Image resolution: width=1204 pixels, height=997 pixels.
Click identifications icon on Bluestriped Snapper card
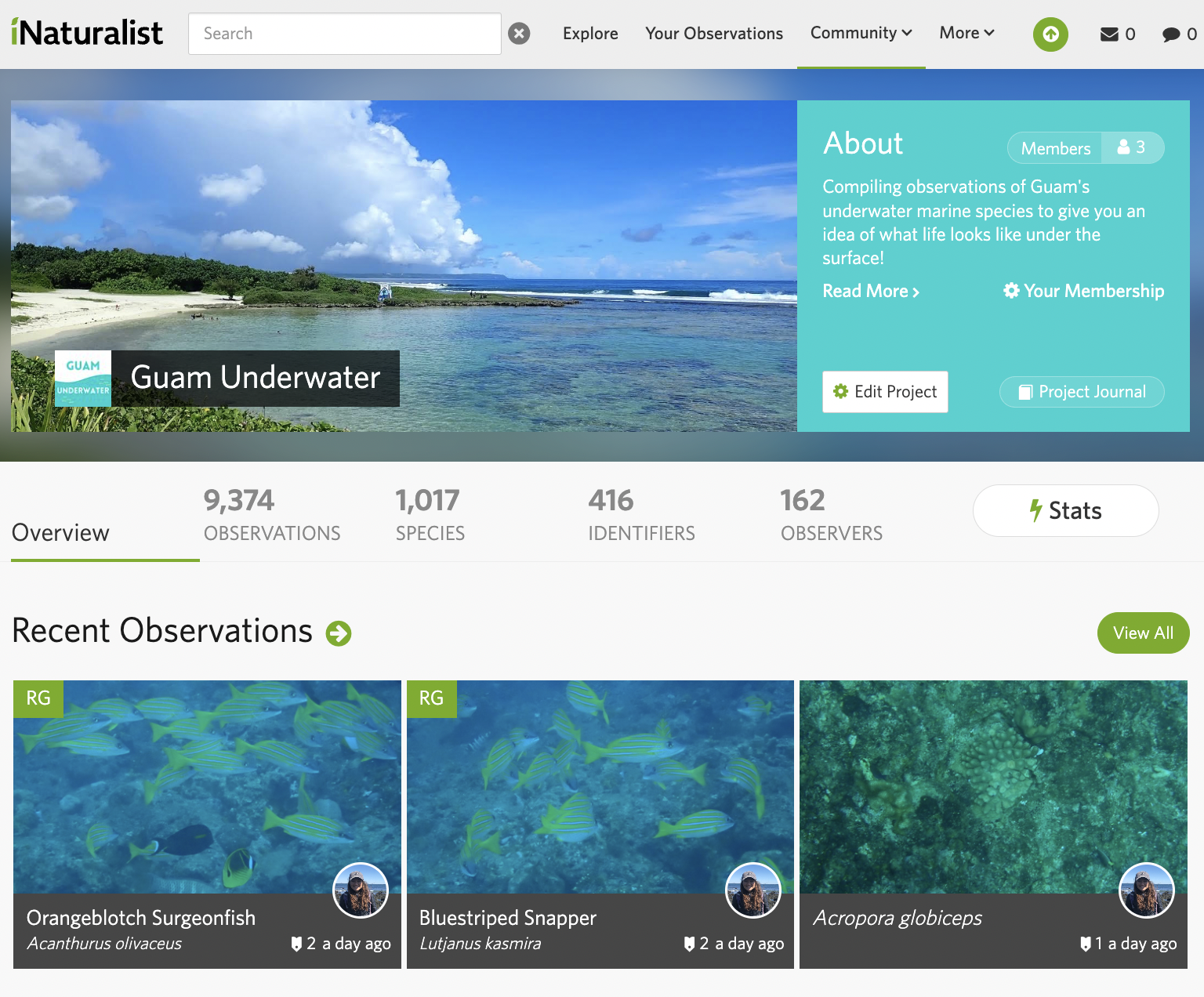click(689, 944)
